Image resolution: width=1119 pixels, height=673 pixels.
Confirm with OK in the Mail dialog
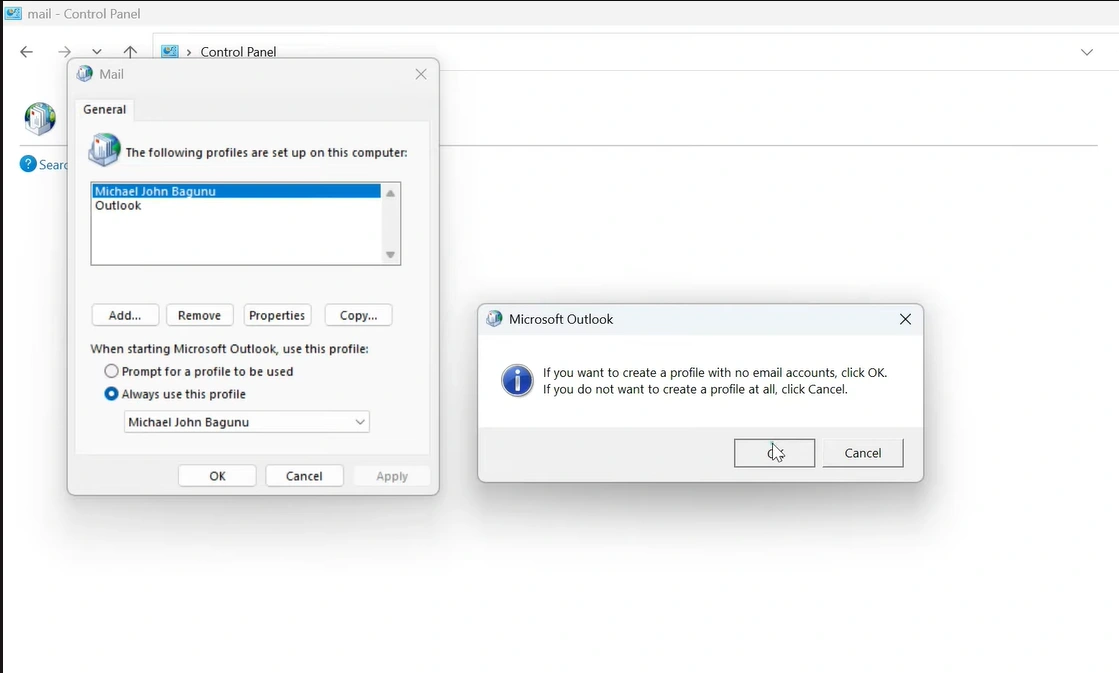(x=217, y=476)
